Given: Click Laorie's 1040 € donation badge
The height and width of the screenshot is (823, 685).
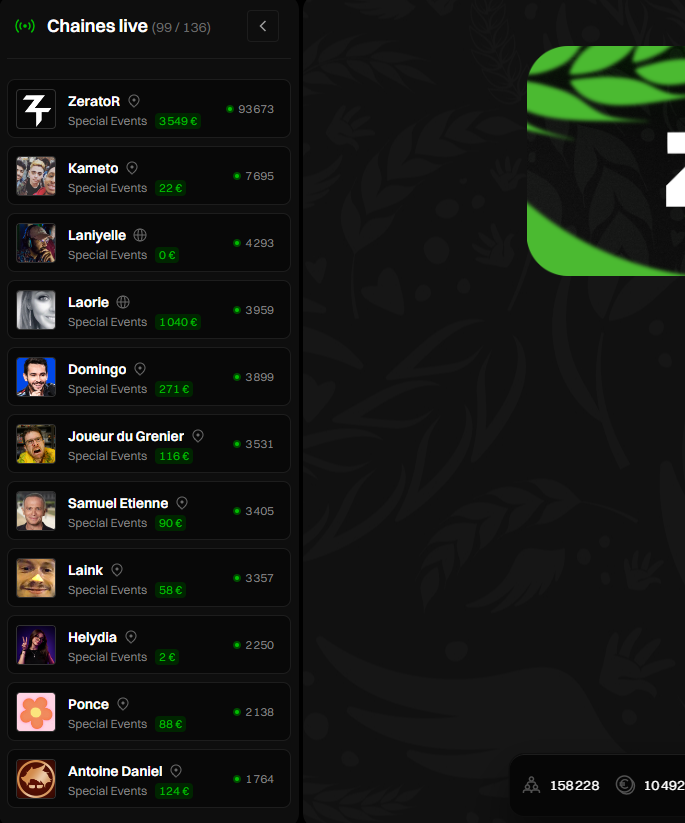Looking at the screenshot, I should coord(178,322).
